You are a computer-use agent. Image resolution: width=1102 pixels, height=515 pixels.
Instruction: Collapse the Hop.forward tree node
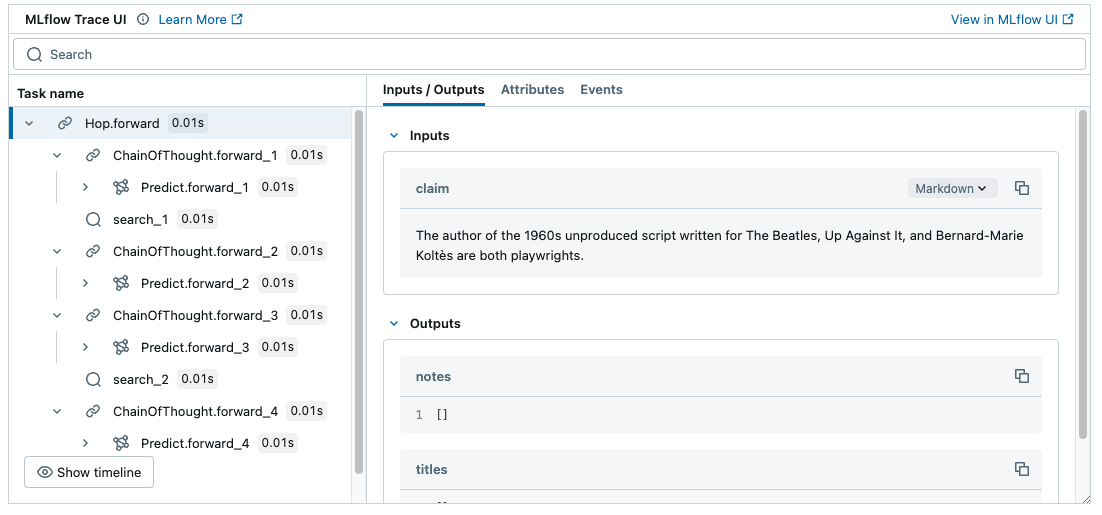pos(29,123)
